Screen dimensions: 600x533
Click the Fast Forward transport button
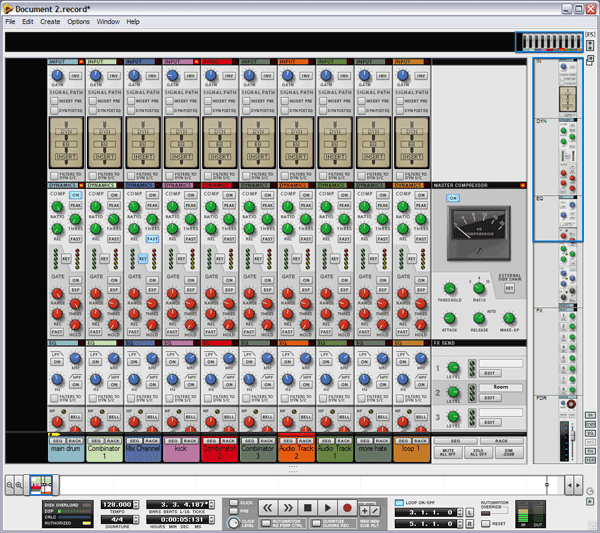tap(288, 509)
